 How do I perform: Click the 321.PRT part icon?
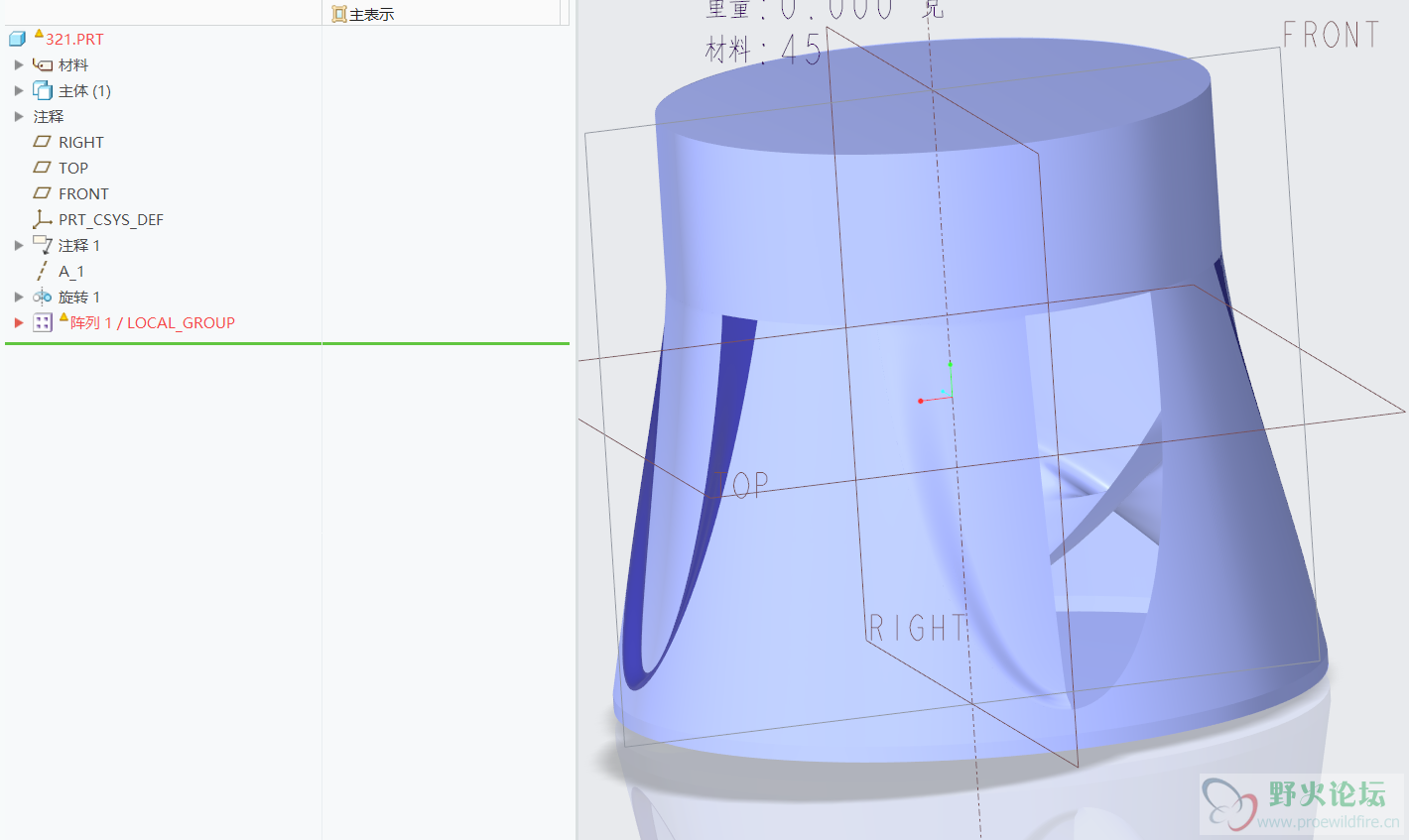(x=17, y=40)
